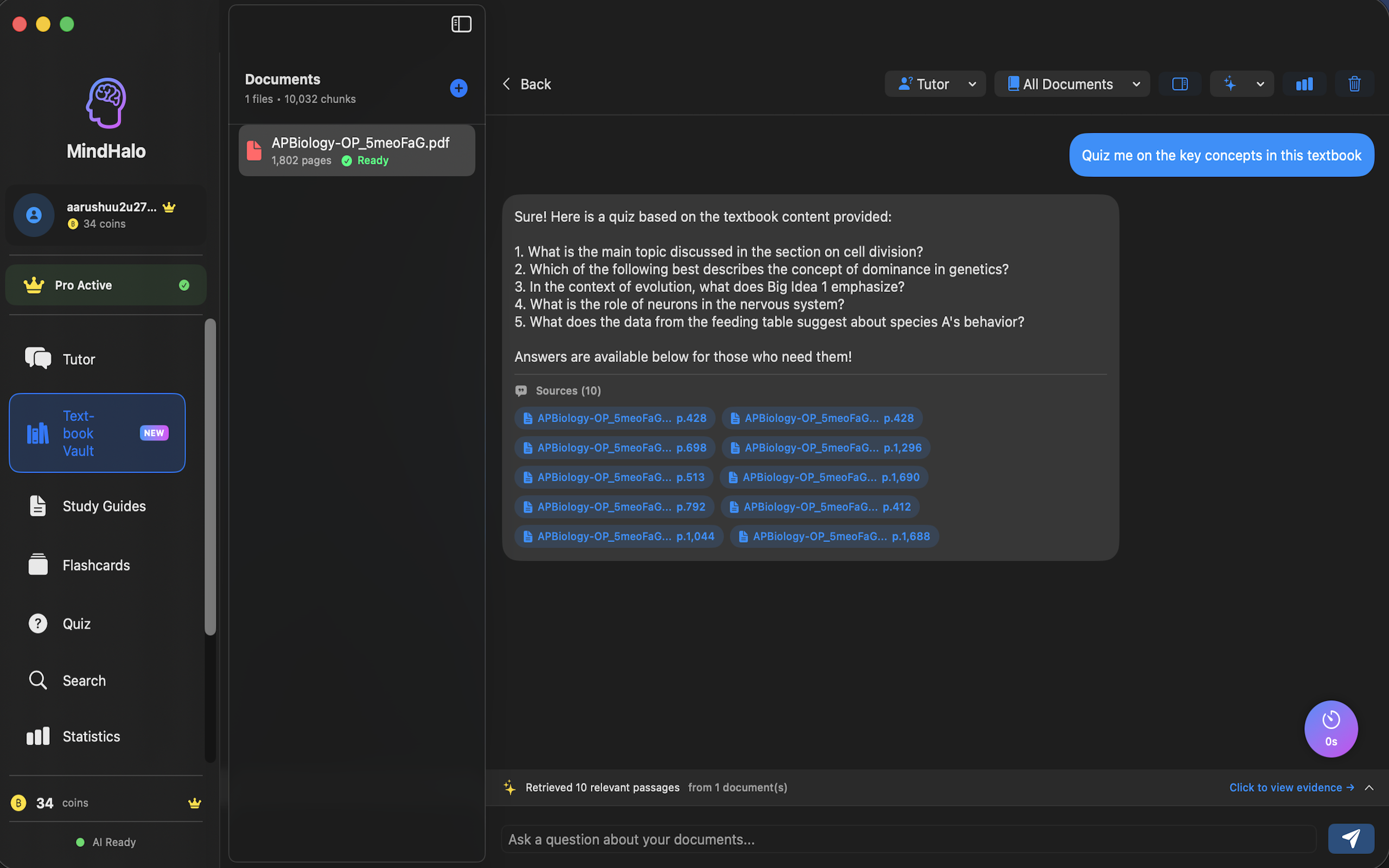Select the Textbook Vault sidebar item
The image size is (1389, 868).
[x=97, y=433]
